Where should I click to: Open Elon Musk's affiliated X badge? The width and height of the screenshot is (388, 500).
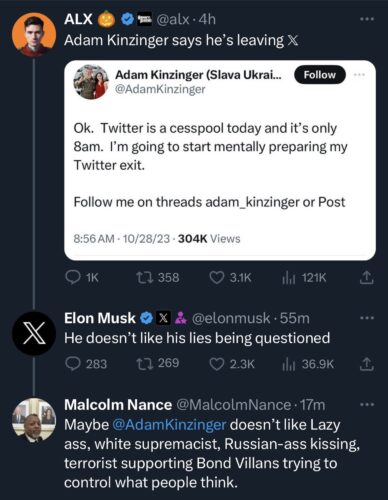pyautogui.click(x=163, y=318)
